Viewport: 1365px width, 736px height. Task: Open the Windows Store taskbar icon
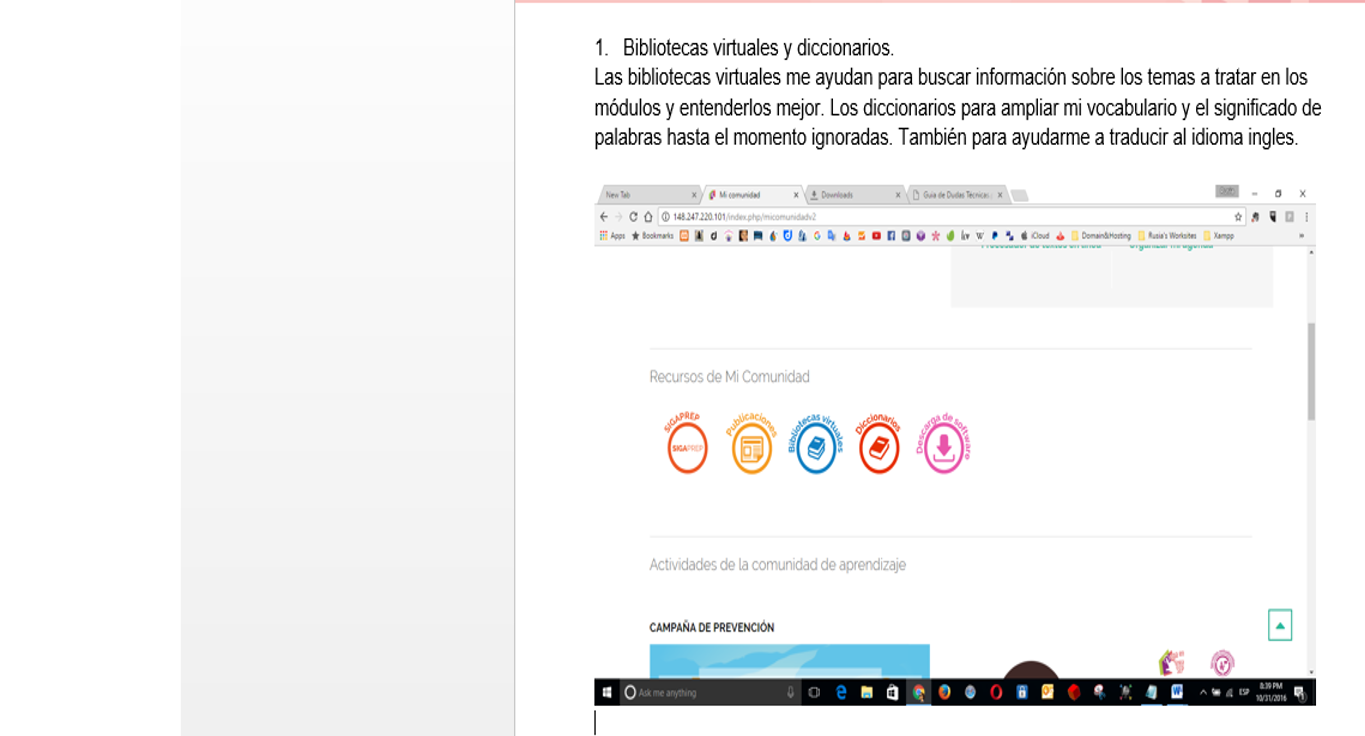tap(892, 692)
